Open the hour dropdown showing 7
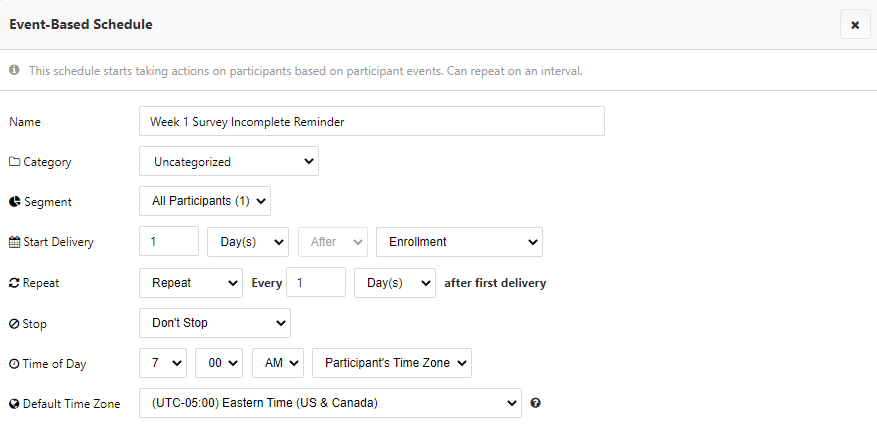The image size is (877, 427). (x=163, y=363)
